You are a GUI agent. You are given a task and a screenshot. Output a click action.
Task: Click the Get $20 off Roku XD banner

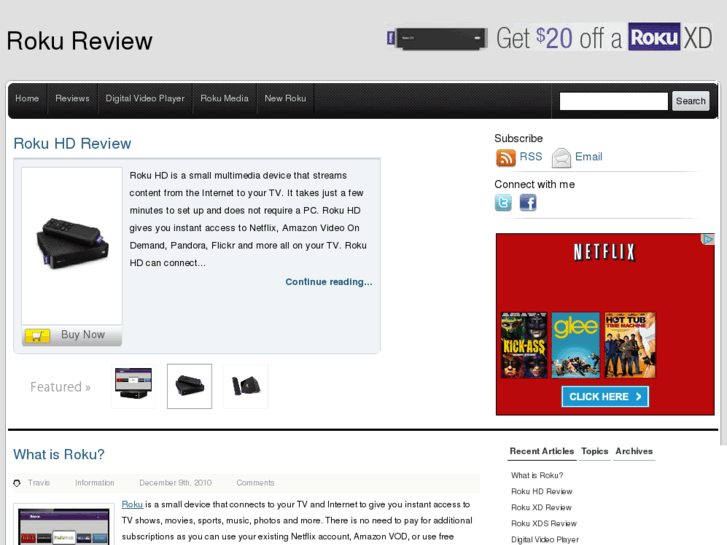[x=549, y=38]
